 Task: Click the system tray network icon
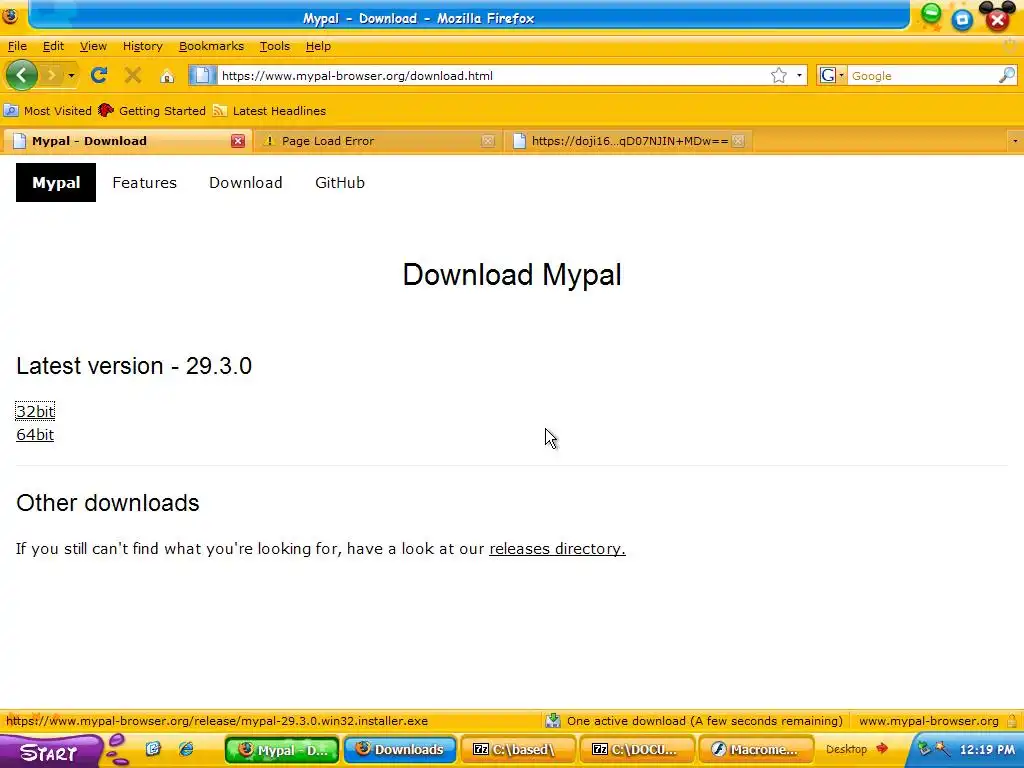coord(925,748)
